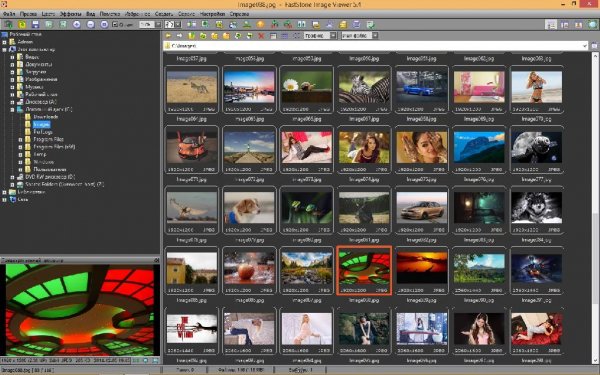Viewport: 600px width, 375px height.
Task: Select the selected stained-glass ceiling thumbnail
Action: click(x=364, y=270)
